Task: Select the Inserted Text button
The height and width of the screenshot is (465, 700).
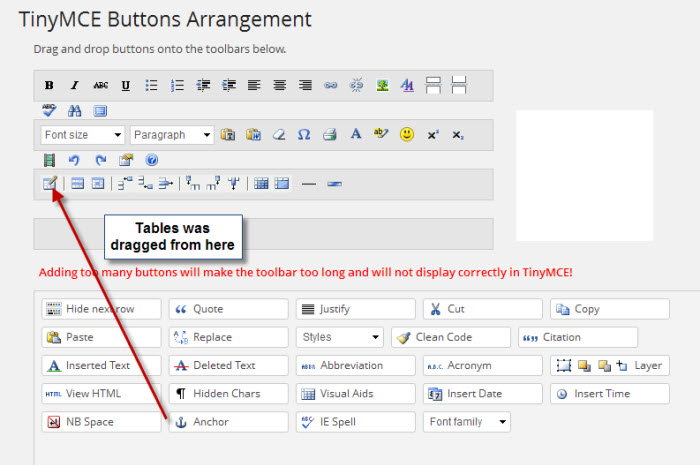Action: point(101,365)
